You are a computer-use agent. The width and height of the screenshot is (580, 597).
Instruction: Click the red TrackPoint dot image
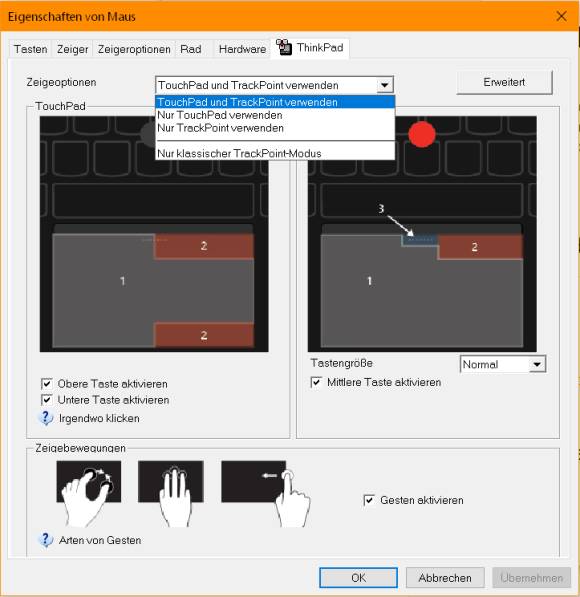[422, 134]
